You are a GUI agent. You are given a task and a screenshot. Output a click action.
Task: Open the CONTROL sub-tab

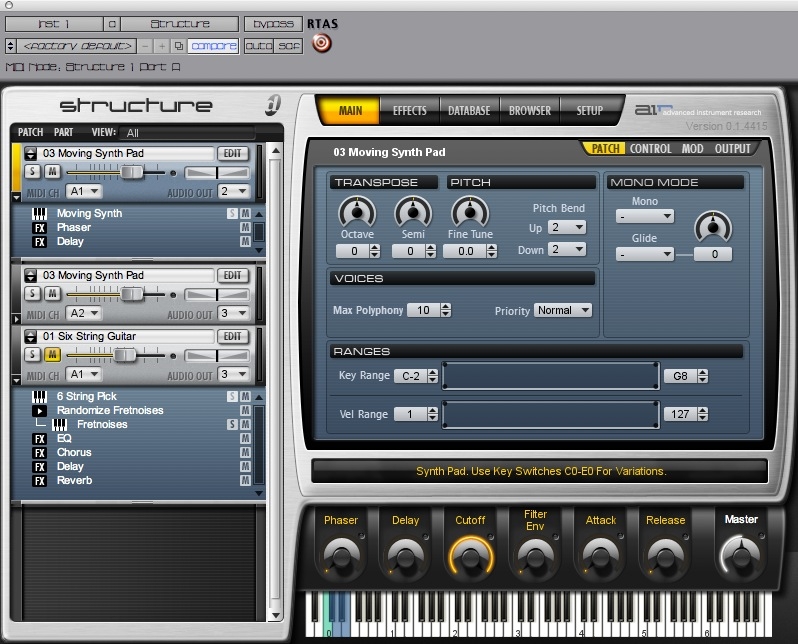point(650,149)
